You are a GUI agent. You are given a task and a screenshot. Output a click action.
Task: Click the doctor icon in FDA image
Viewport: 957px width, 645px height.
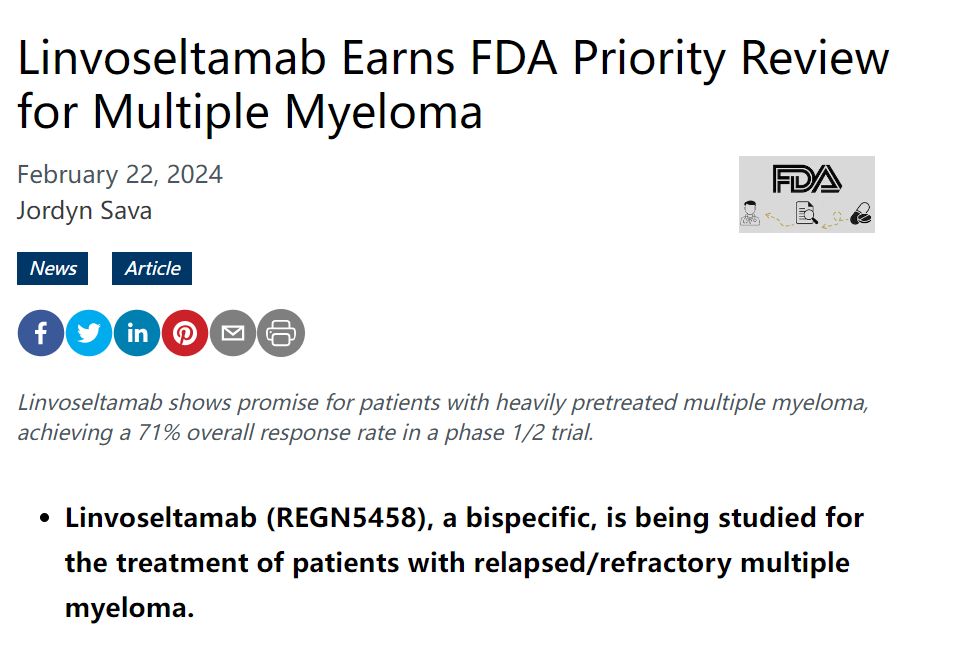click(750, 214)
